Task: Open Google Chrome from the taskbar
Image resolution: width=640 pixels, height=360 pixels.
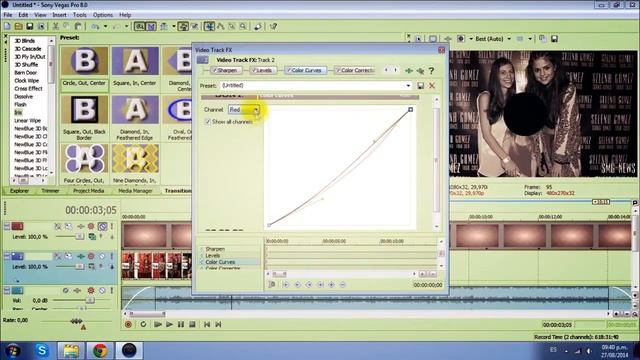Action: 100,350
